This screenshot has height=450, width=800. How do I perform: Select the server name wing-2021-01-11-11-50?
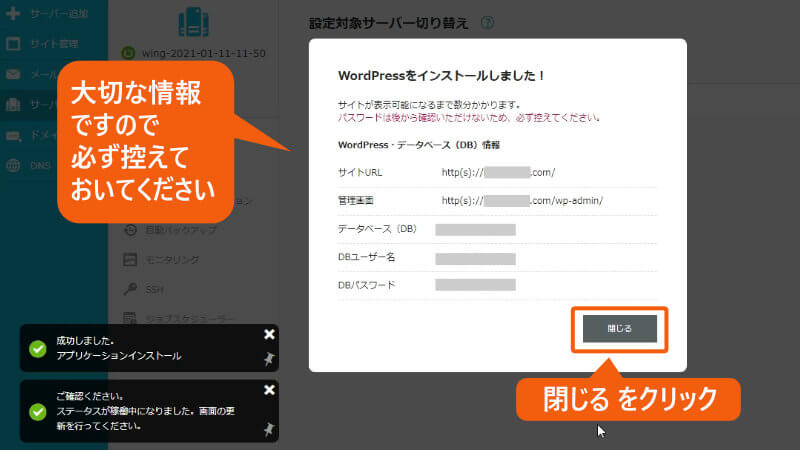pyautogui.click(x=204, y=53)
